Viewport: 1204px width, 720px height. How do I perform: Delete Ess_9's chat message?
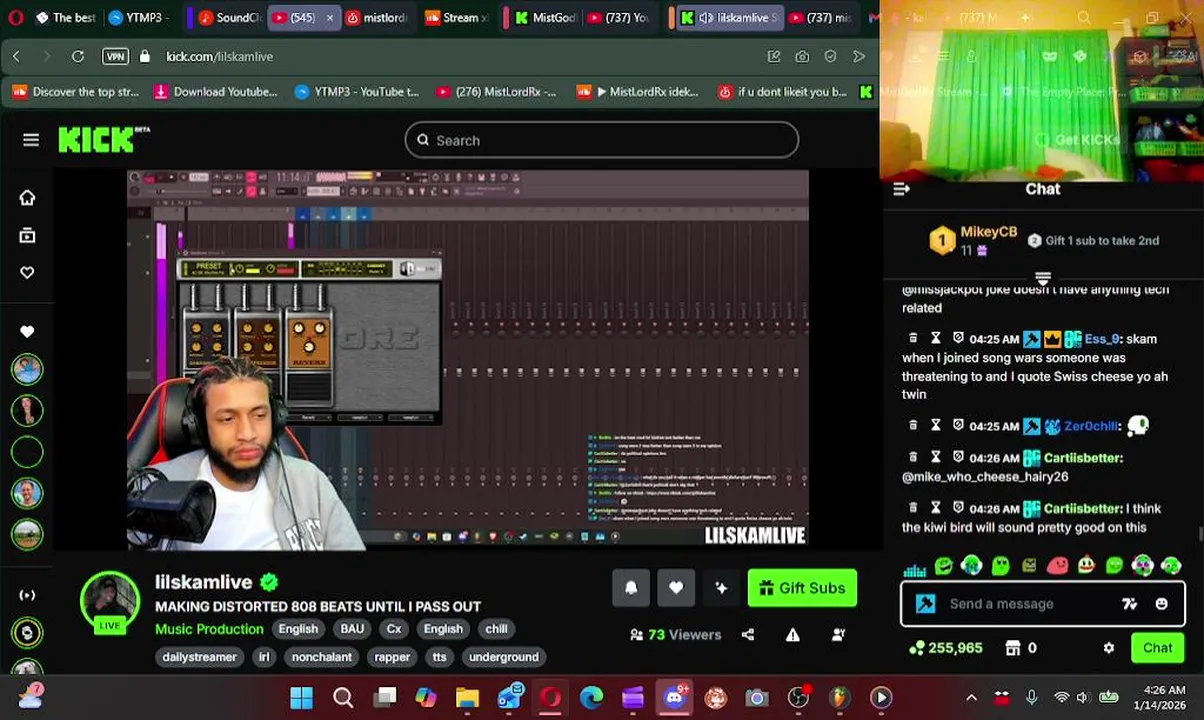913,339
